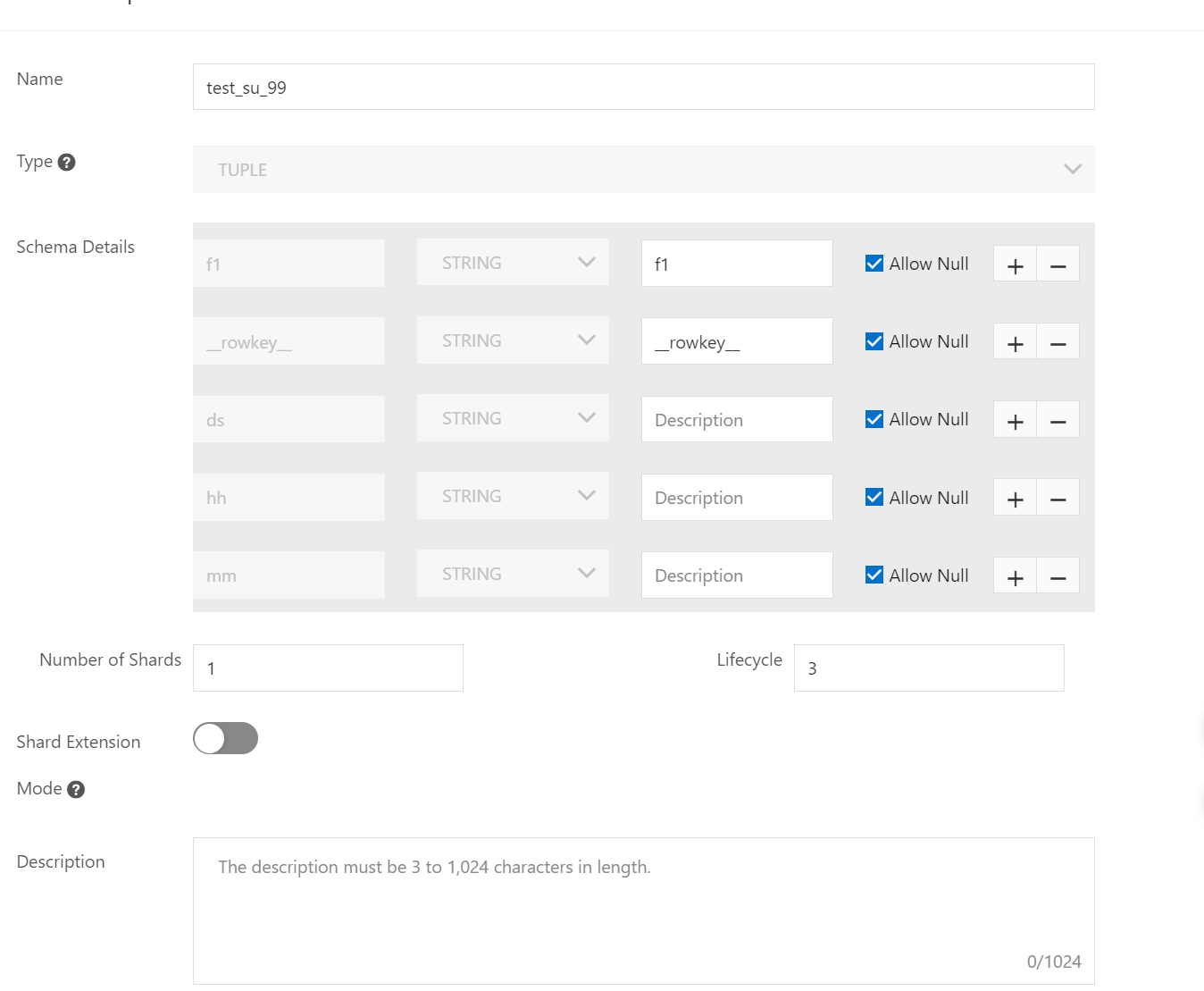The height and width of the screenshot is (991, 1204).
Task: Click the plus icon in the hh row
Action: 1015,498
